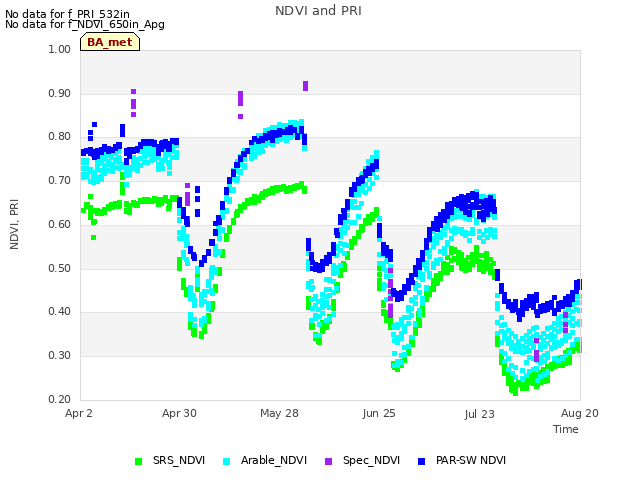Click the Aug 20 x-axis tick label
This screenshot has width=640, height=480.
580,413
